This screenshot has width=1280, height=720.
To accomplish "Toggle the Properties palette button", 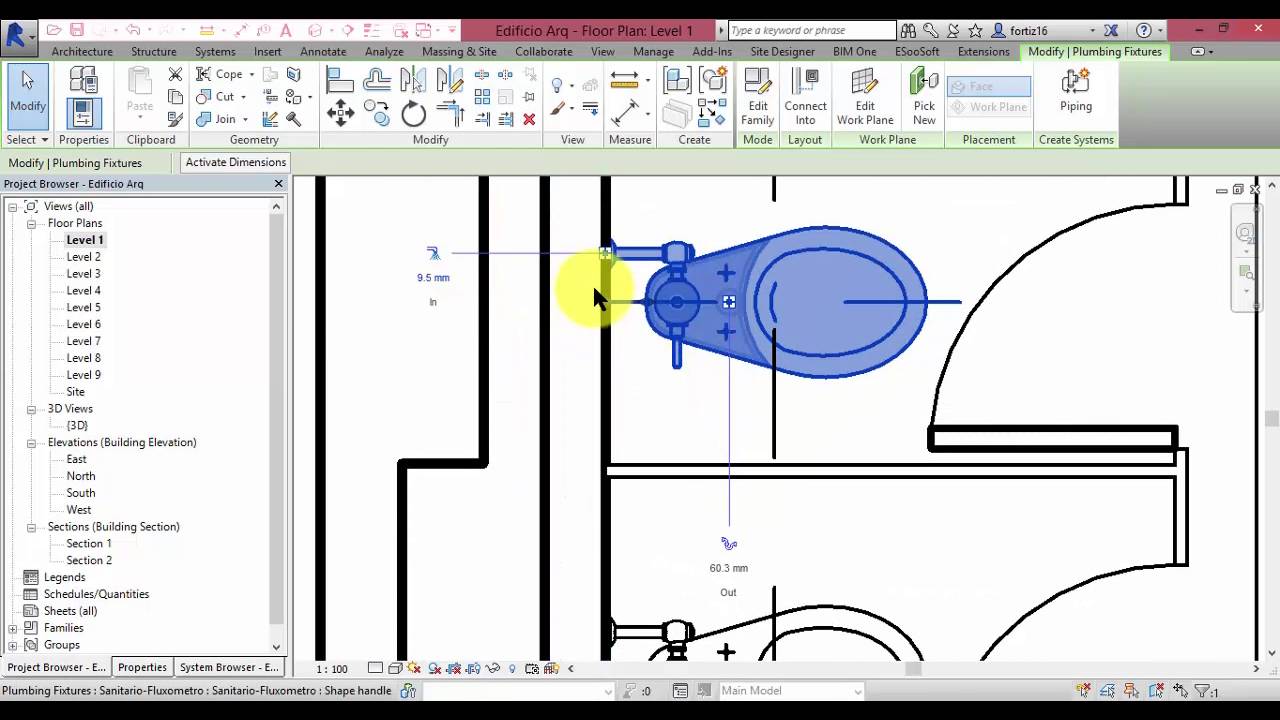I will [x=84, y=112].
